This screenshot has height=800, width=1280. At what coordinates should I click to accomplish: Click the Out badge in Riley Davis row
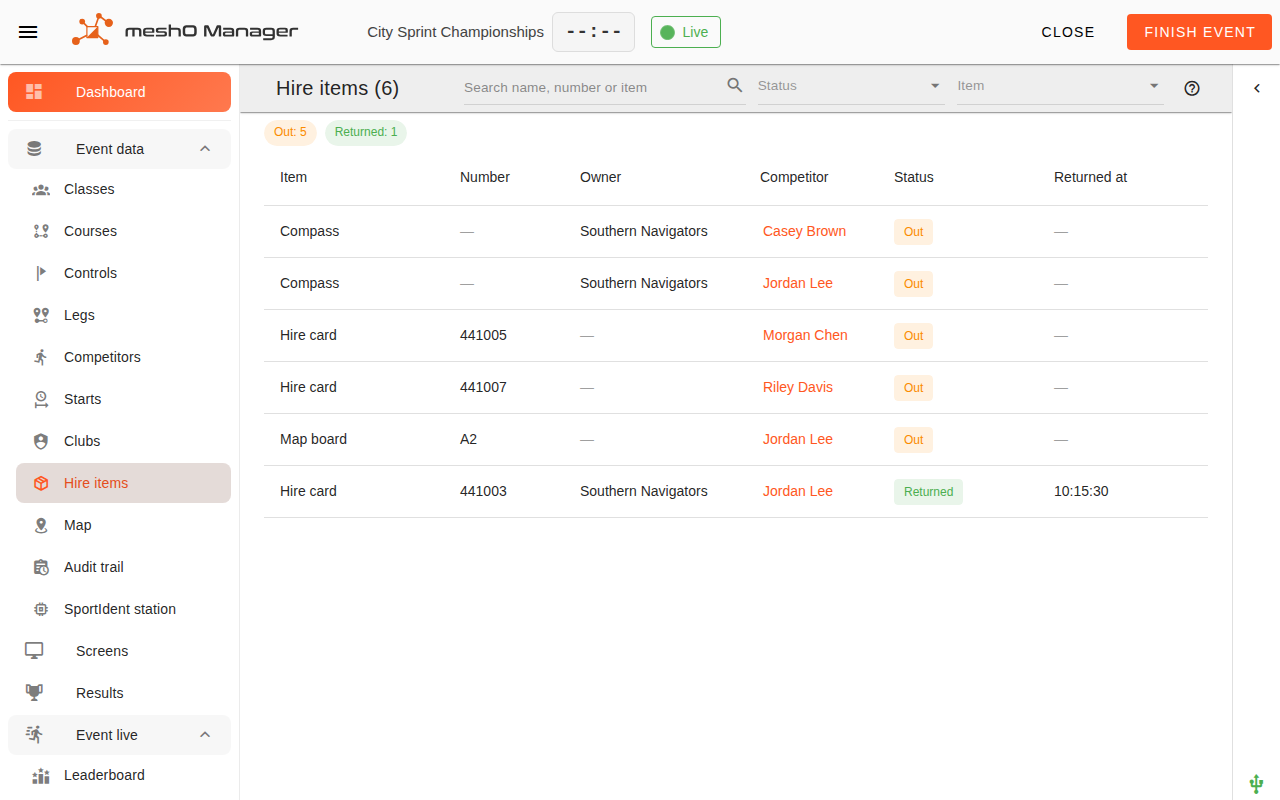pyautogui.click(x=913, y=387)
